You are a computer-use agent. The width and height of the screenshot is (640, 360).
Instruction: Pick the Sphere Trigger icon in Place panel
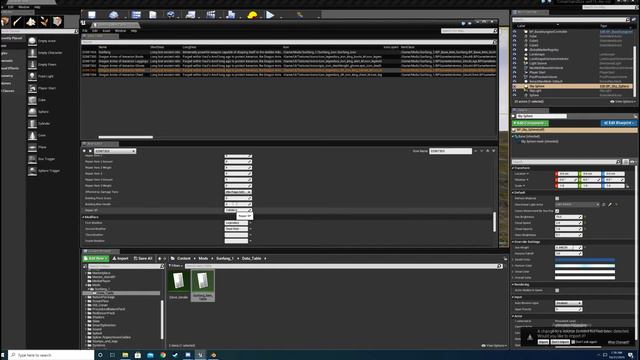click(x=32, y=171)
